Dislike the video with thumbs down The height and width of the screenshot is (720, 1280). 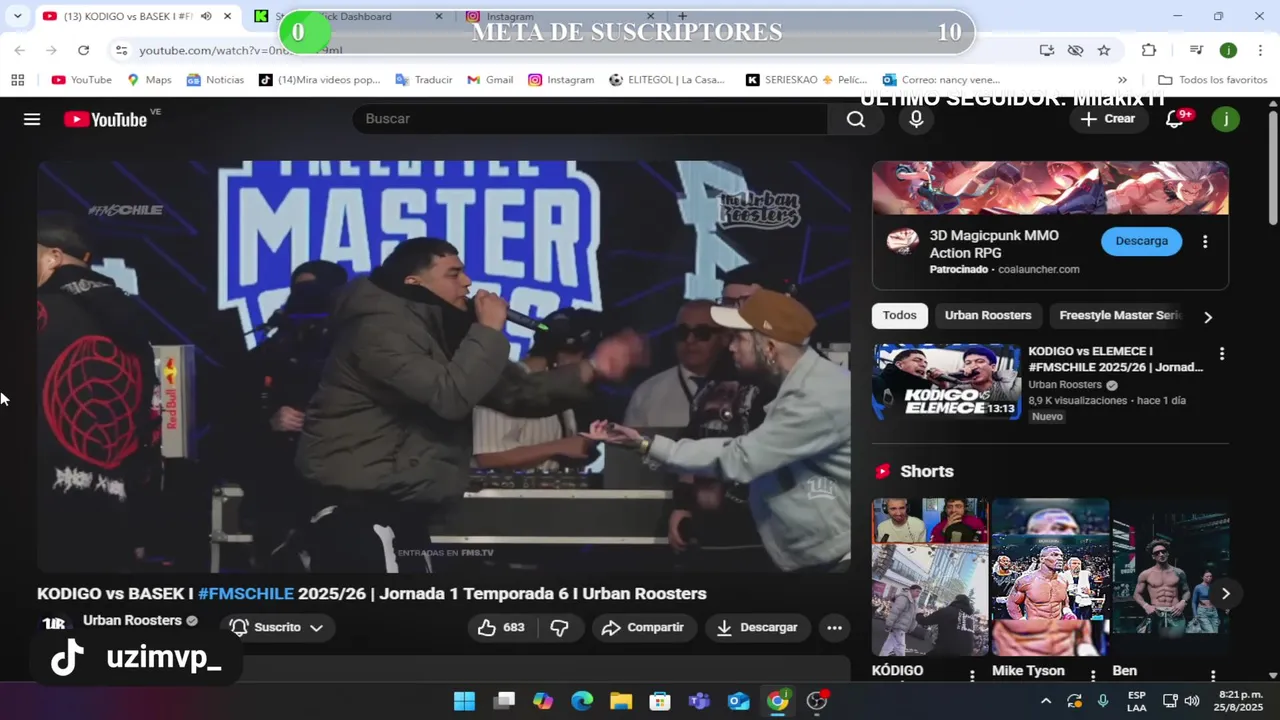coord(560,627)
